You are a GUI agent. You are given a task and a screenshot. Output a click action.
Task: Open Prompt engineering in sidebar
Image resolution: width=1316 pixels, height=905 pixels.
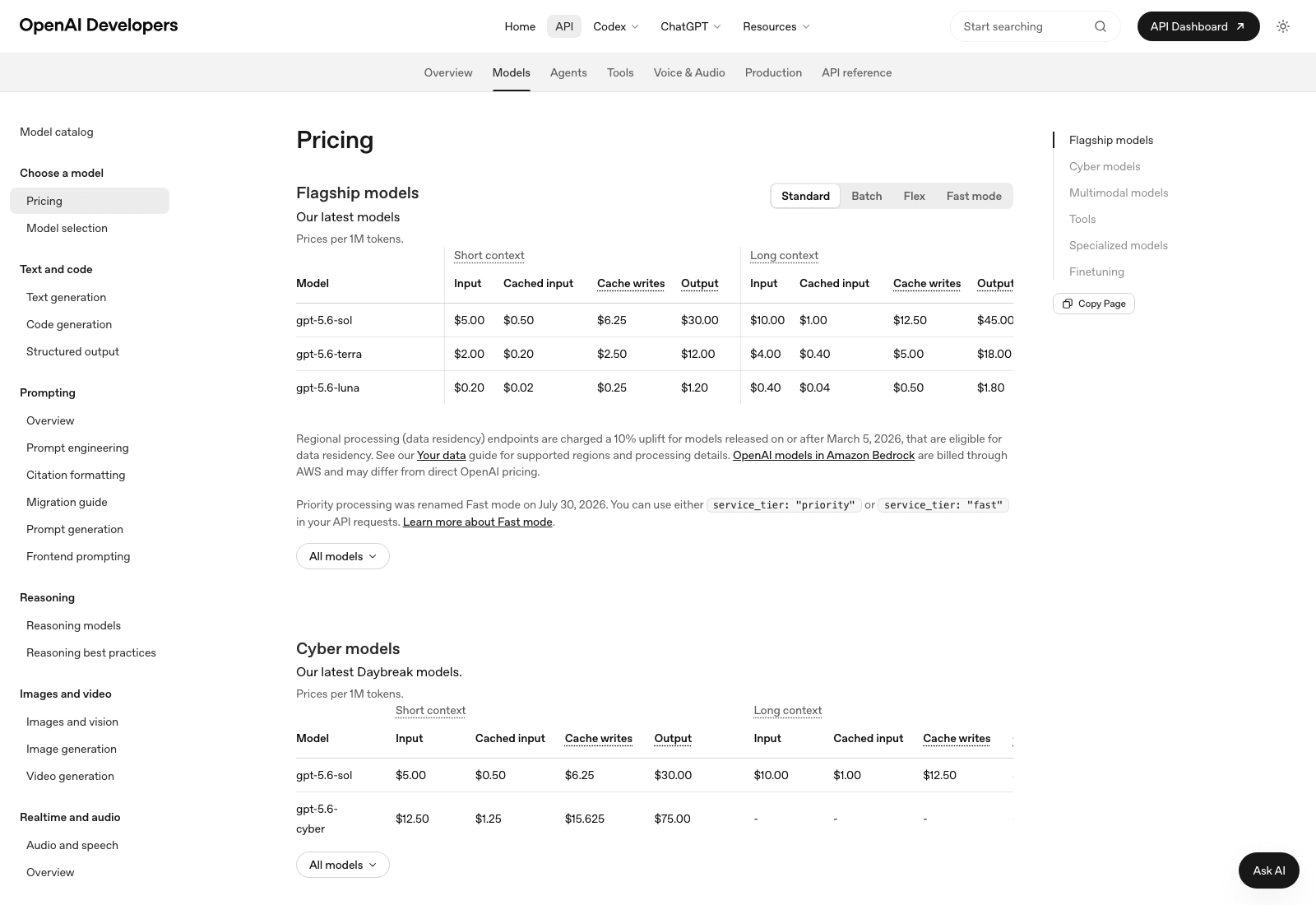(77, 448)
